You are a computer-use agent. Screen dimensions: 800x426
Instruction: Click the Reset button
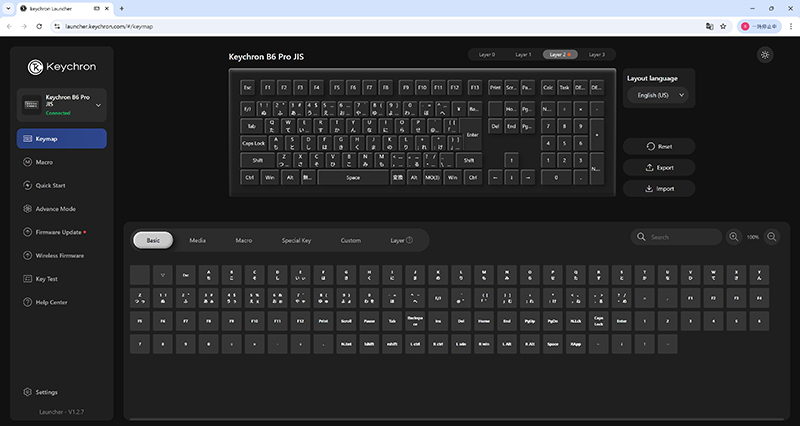click(659, 146)
